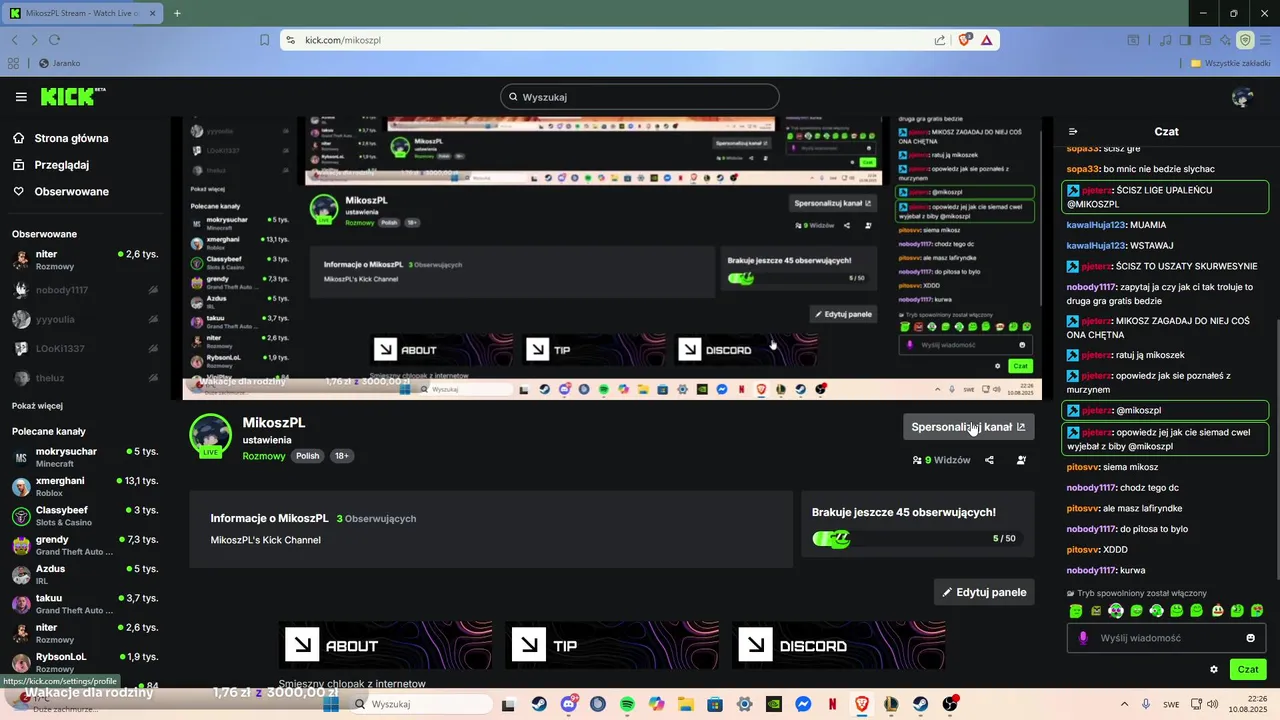Open the emoji picker in chat input
This screenshot has height=720, width=1280.
coord(1251,638)
